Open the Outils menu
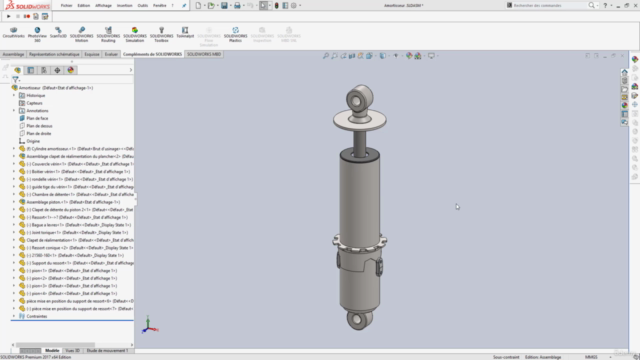Screen dimensions: 640x360 point(143,5)
